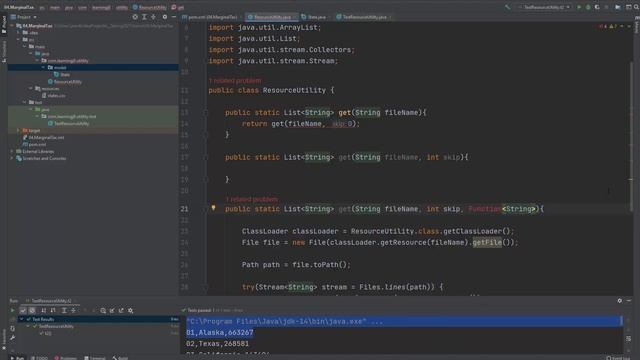Click the Structure tool window tab on left edge
Image resolution: width=640 pixels, height=360 pixels.
4,52
